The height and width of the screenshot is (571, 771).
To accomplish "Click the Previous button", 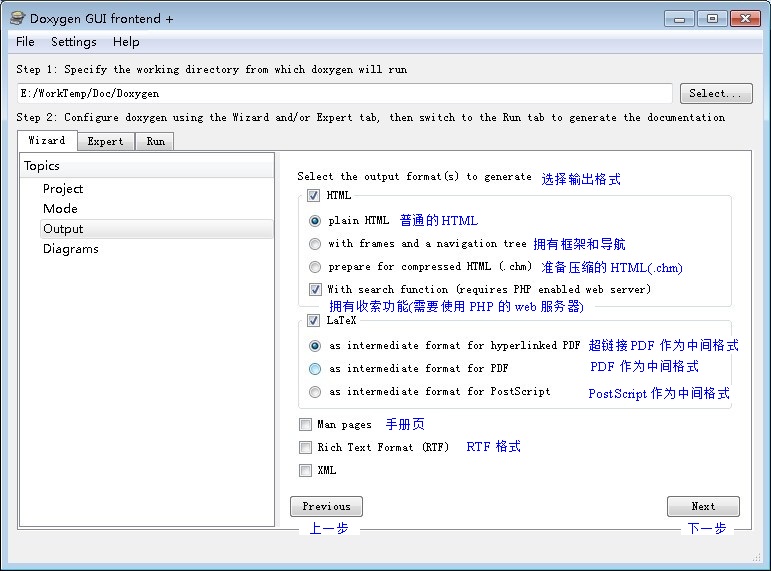I will pyautogui.click(x=326, y=507).
